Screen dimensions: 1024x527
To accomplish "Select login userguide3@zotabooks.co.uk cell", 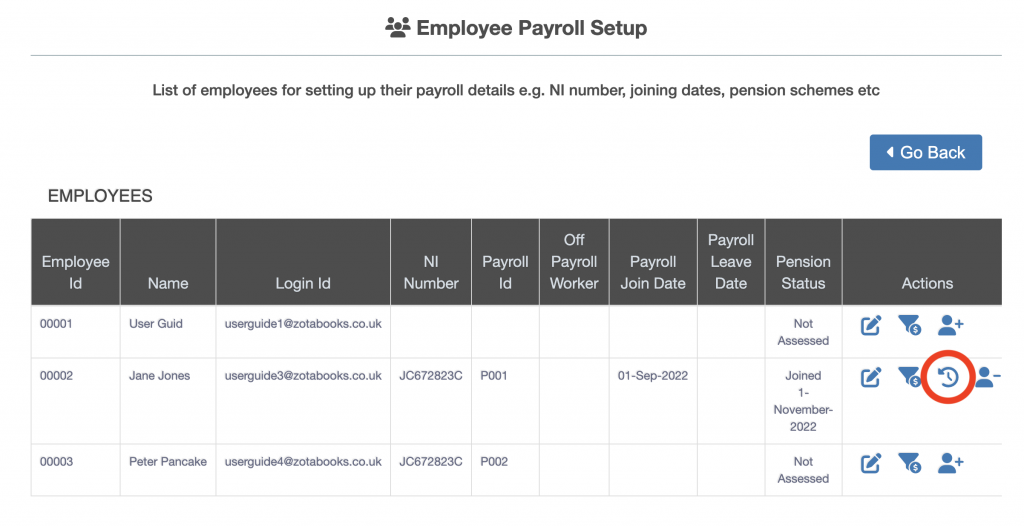I will [303, 376].
